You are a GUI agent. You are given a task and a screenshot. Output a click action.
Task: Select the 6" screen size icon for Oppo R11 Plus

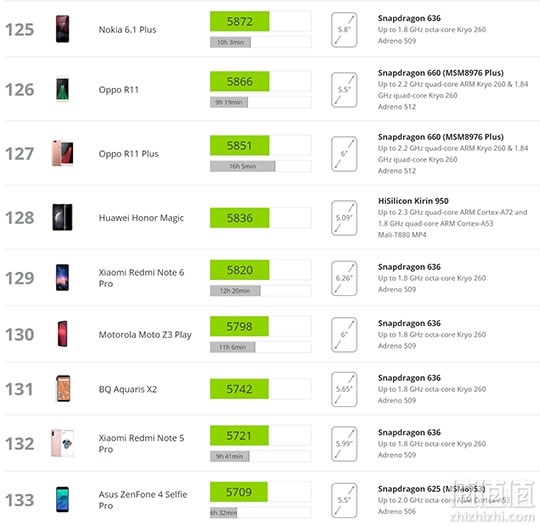click(x=344, y=154)
